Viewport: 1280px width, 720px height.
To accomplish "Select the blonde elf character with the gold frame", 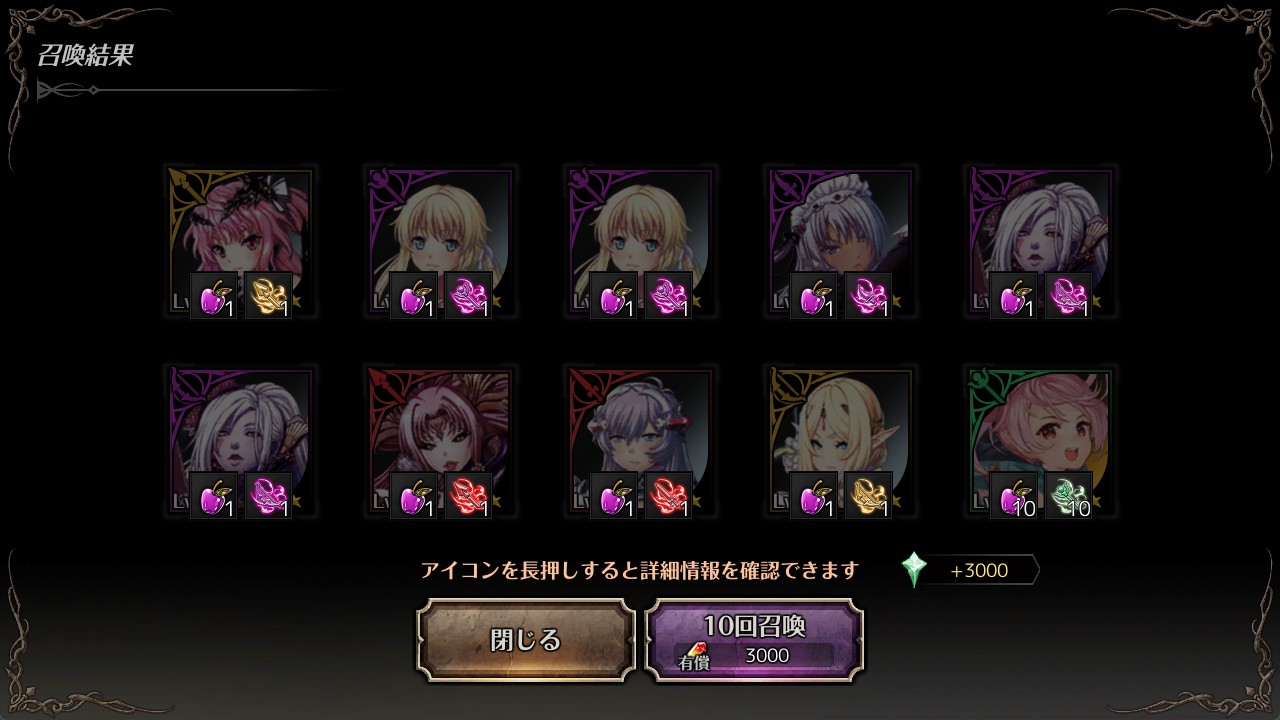I will pyautogui.click(x=840, y=442).
